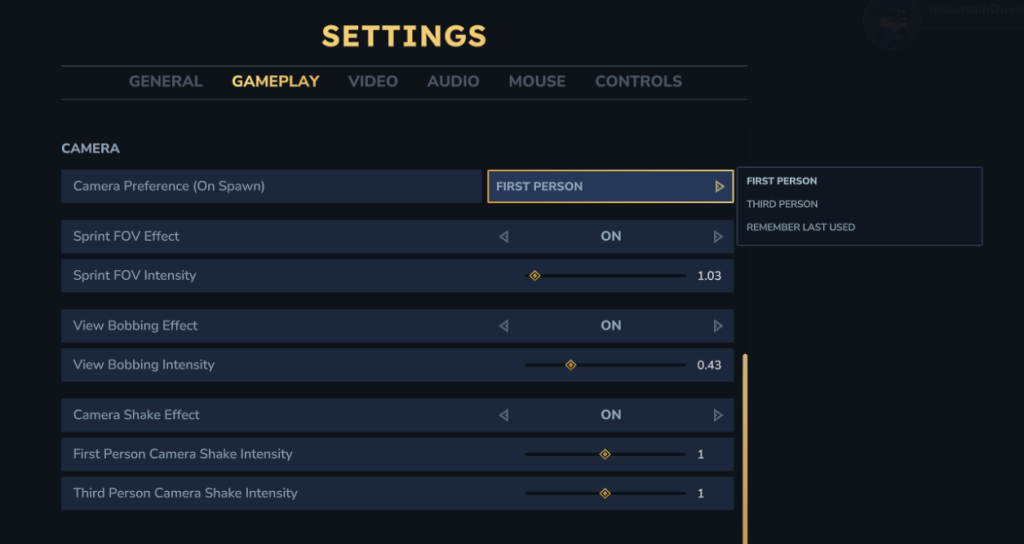
Task: Switch to the Video tab
Action: click(373, 82)
